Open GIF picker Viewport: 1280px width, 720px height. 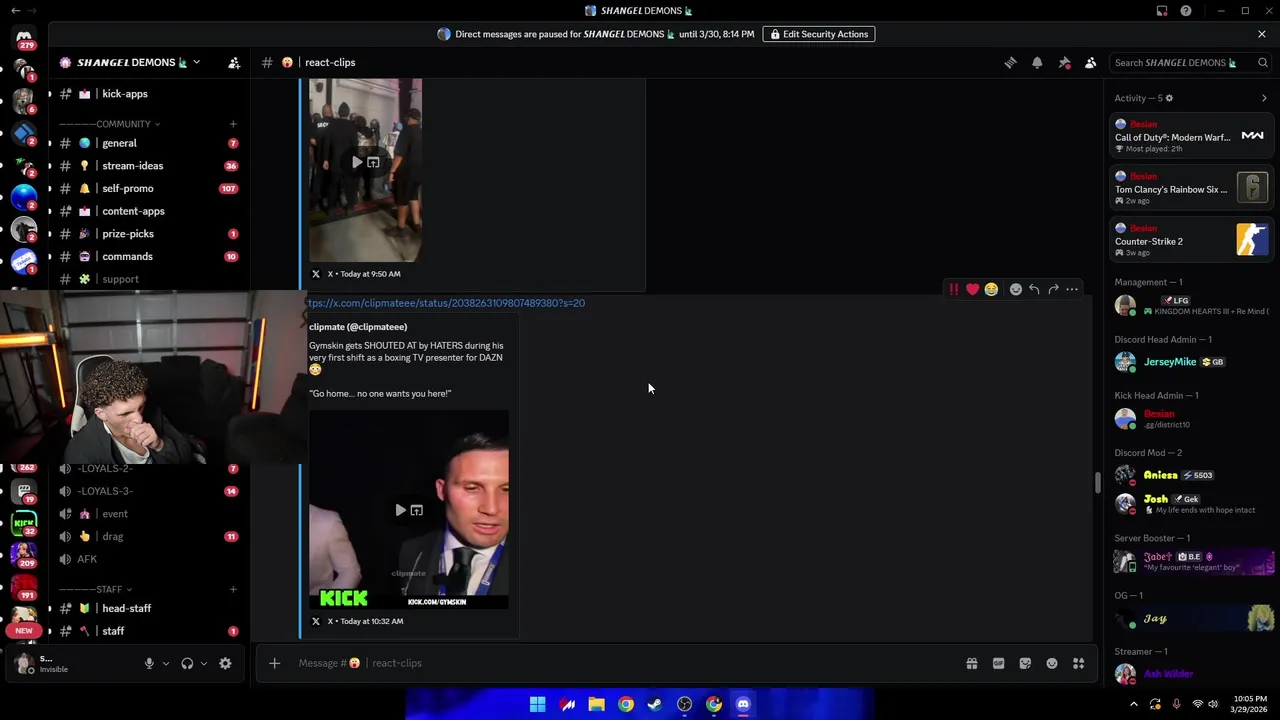pyautogui.click(x=998, y=663)
